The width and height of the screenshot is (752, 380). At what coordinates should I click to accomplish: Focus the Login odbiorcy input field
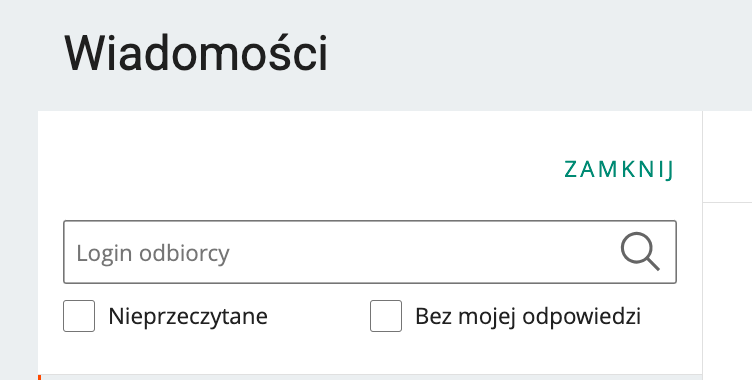coord(370,252)
